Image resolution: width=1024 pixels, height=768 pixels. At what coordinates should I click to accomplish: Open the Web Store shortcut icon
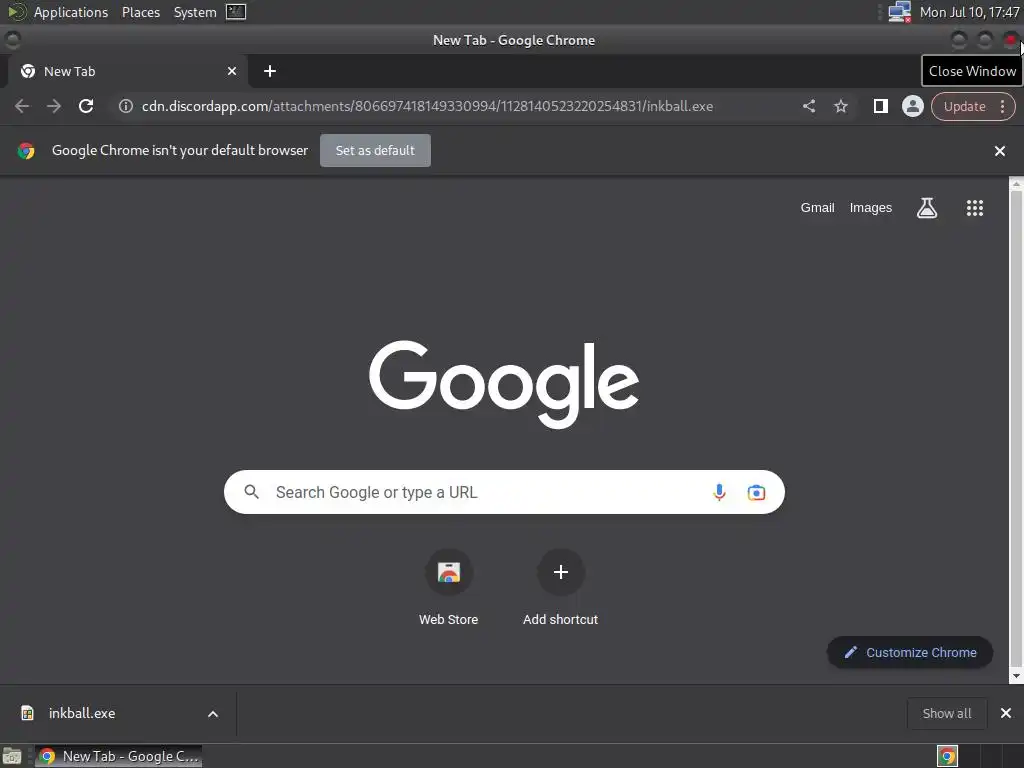click(x=449, y=573)
